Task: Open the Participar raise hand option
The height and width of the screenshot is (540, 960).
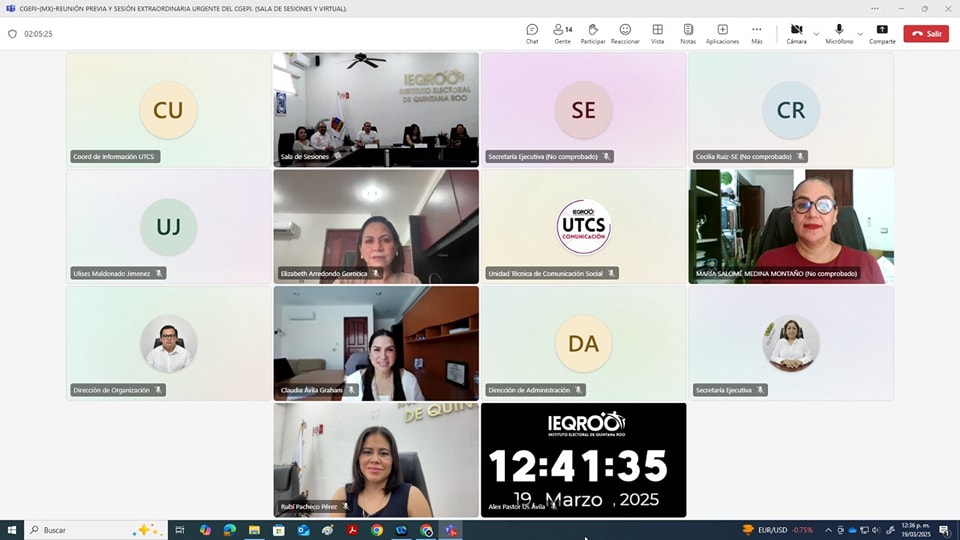Action: (x=593, y=34)
